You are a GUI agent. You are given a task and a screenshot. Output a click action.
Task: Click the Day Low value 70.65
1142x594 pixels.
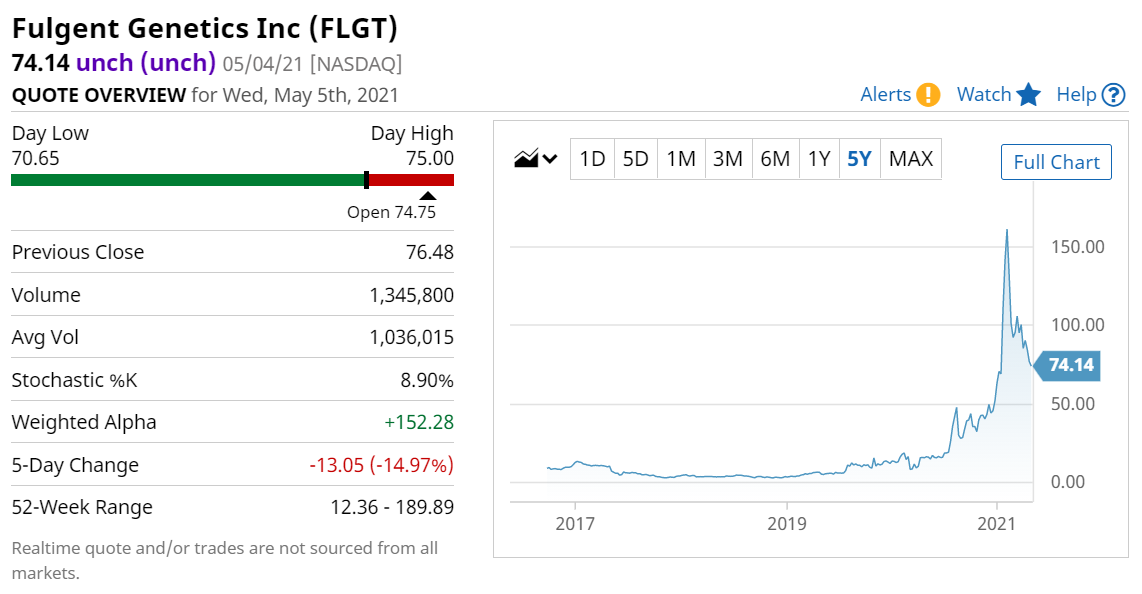(36, 158)
